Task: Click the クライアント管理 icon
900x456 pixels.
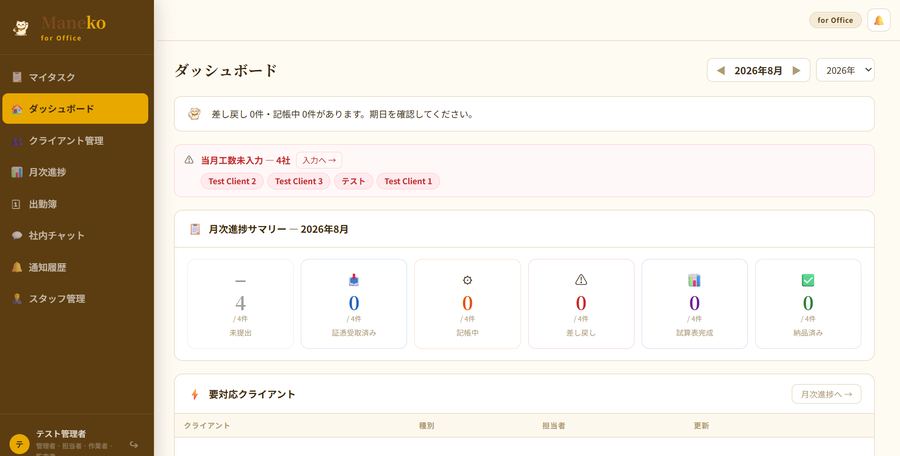Action: point(17,141)
